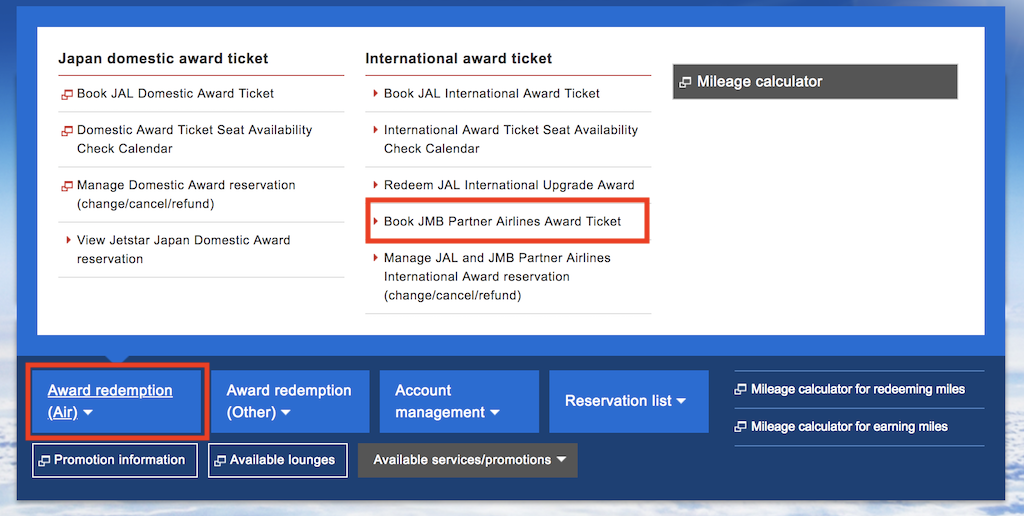Open Mileage calculator for earning miles
This screenshot has height=516, width=1024.
click(x=849, y=427)
